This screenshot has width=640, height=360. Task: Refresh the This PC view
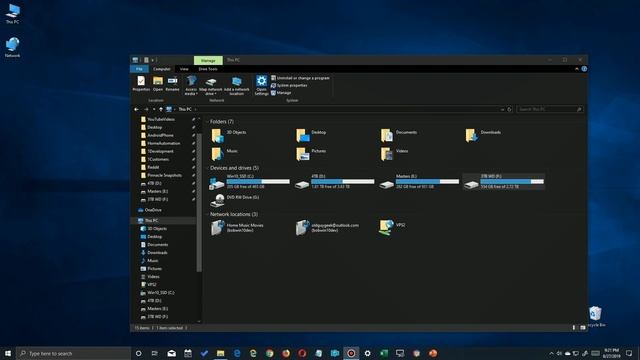[509, 109]
